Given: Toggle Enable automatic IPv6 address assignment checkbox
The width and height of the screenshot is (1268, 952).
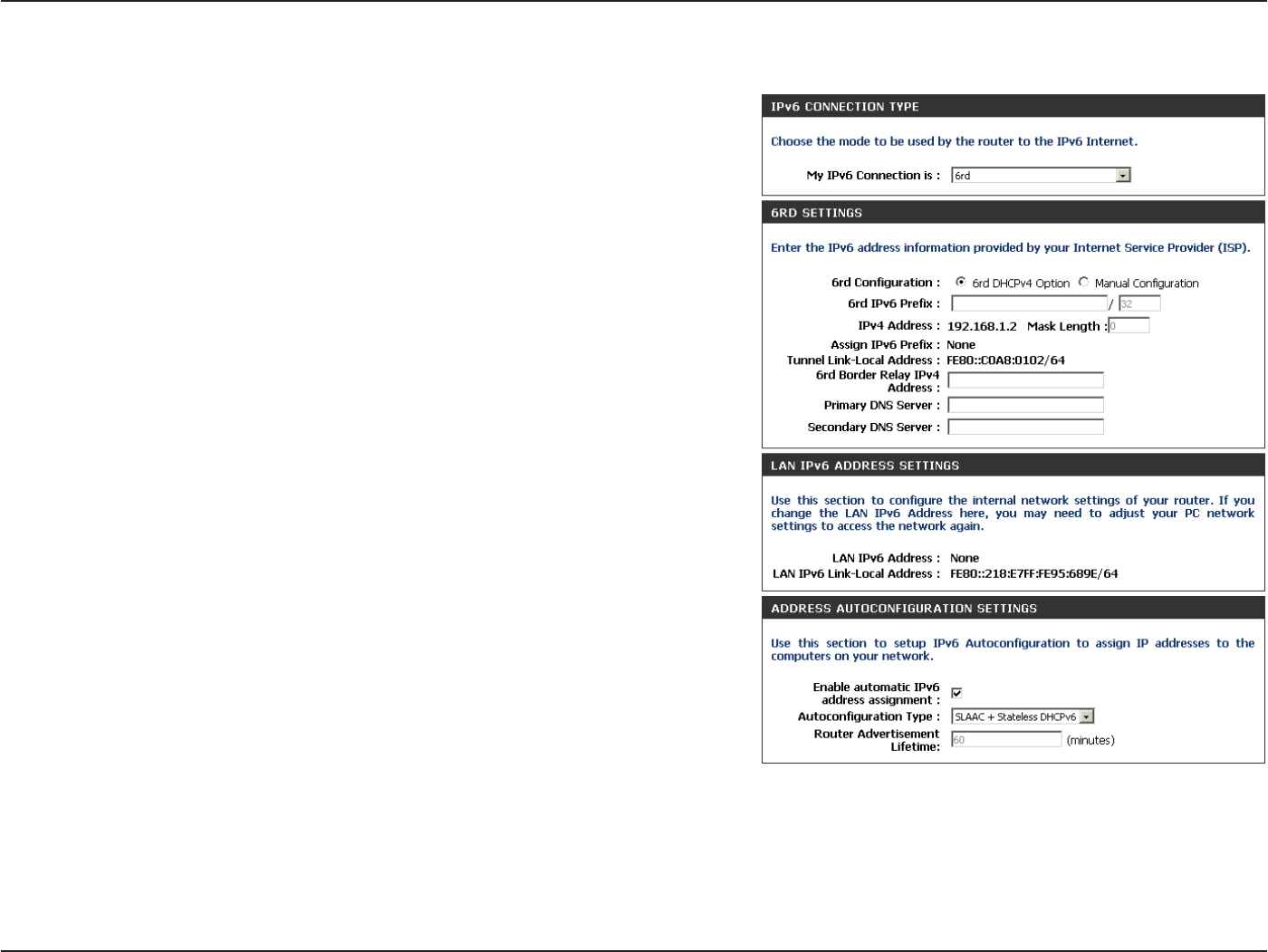Looking at the screenshot, I should click(956, 693).
